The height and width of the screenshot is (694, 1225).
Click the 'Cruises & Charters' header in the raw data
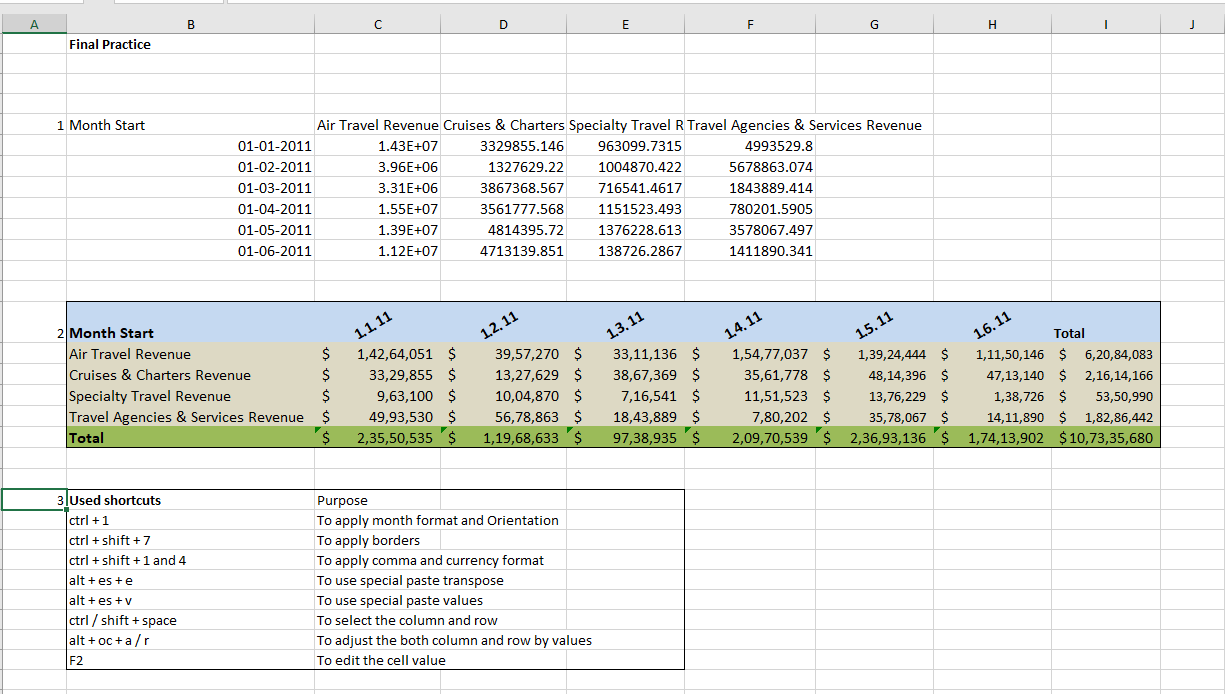[503, 125]
